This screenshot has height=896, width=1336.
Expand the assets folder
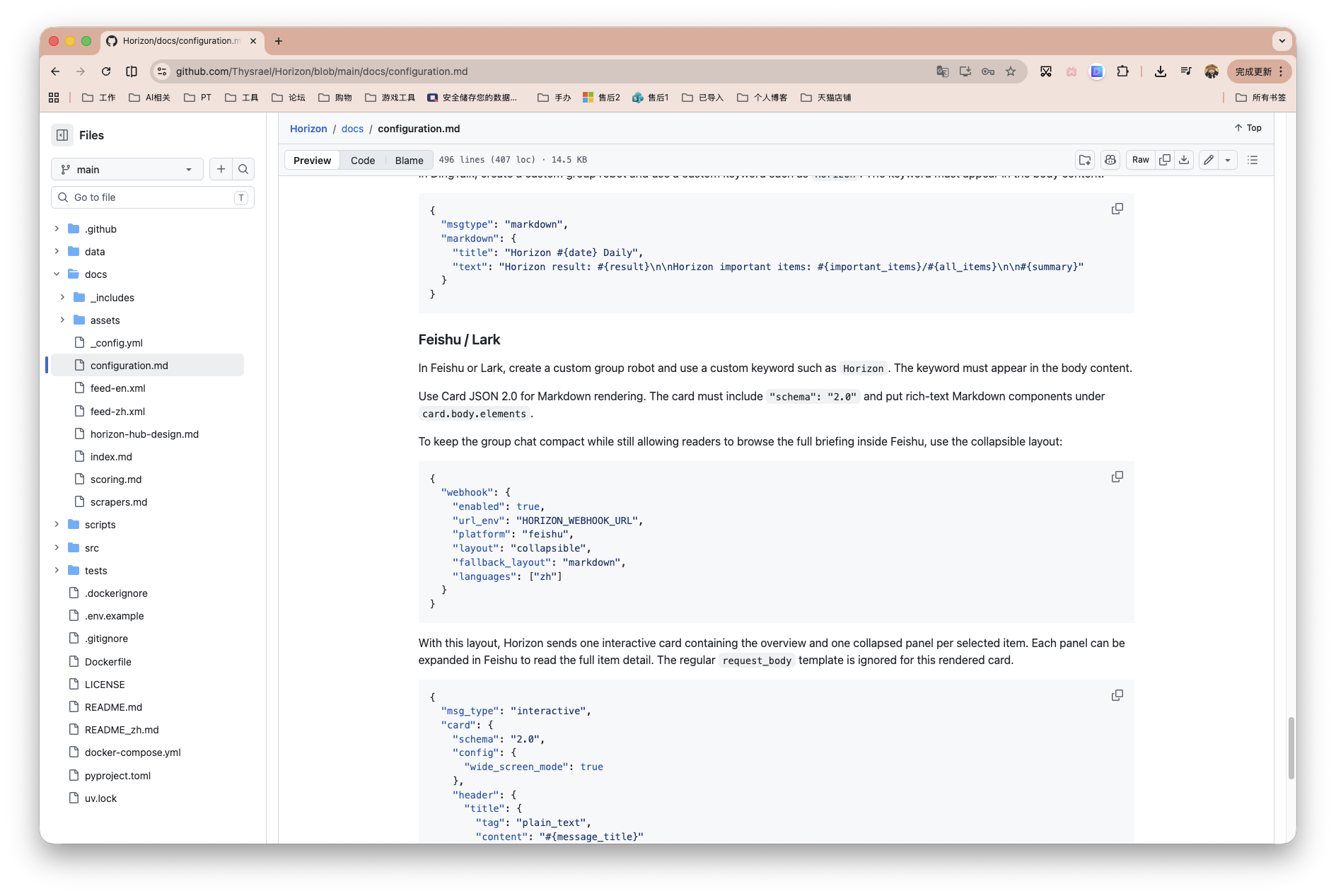(62, 320)
